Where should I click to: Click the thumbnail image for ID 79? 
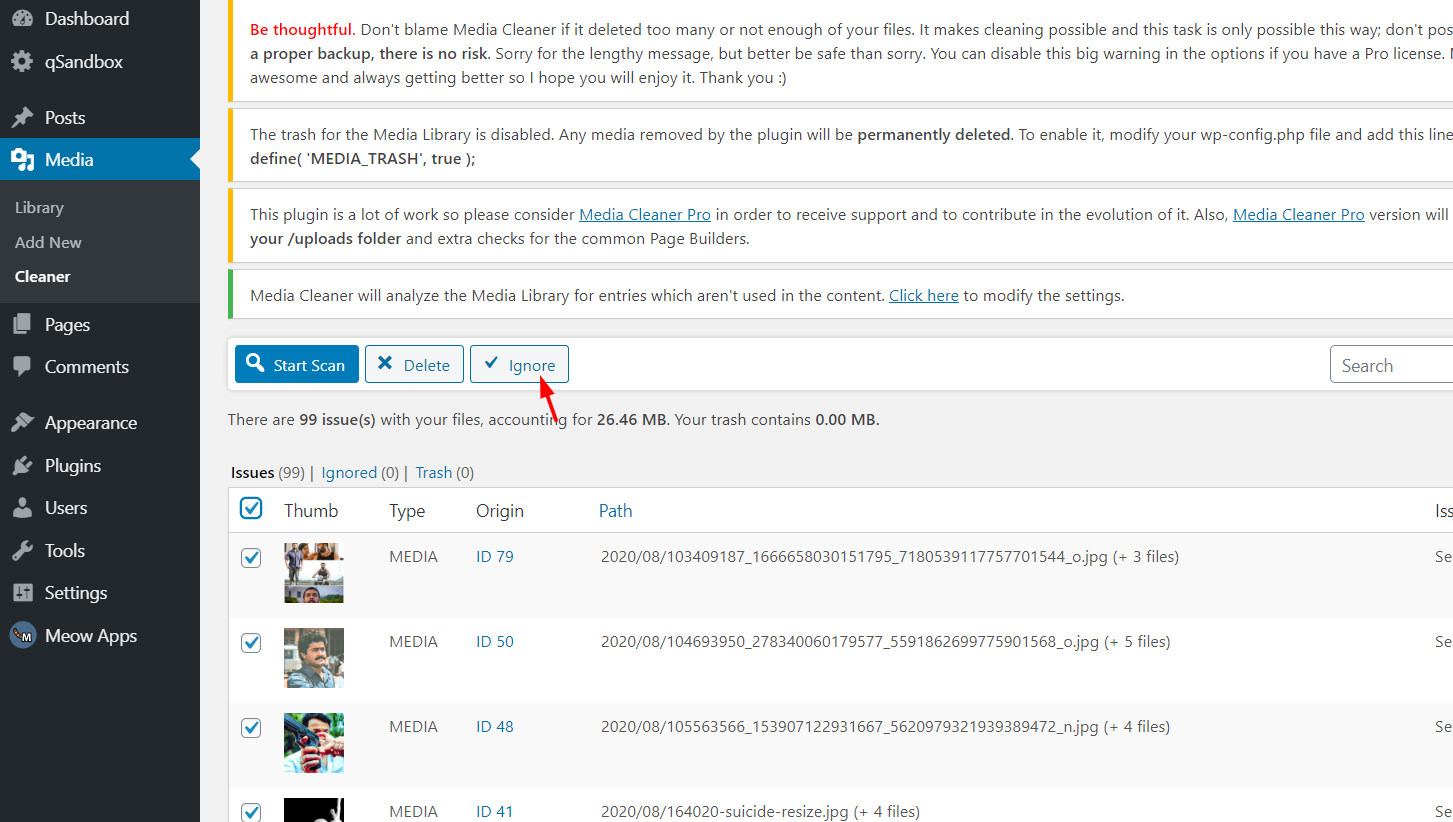click(314, 573)
